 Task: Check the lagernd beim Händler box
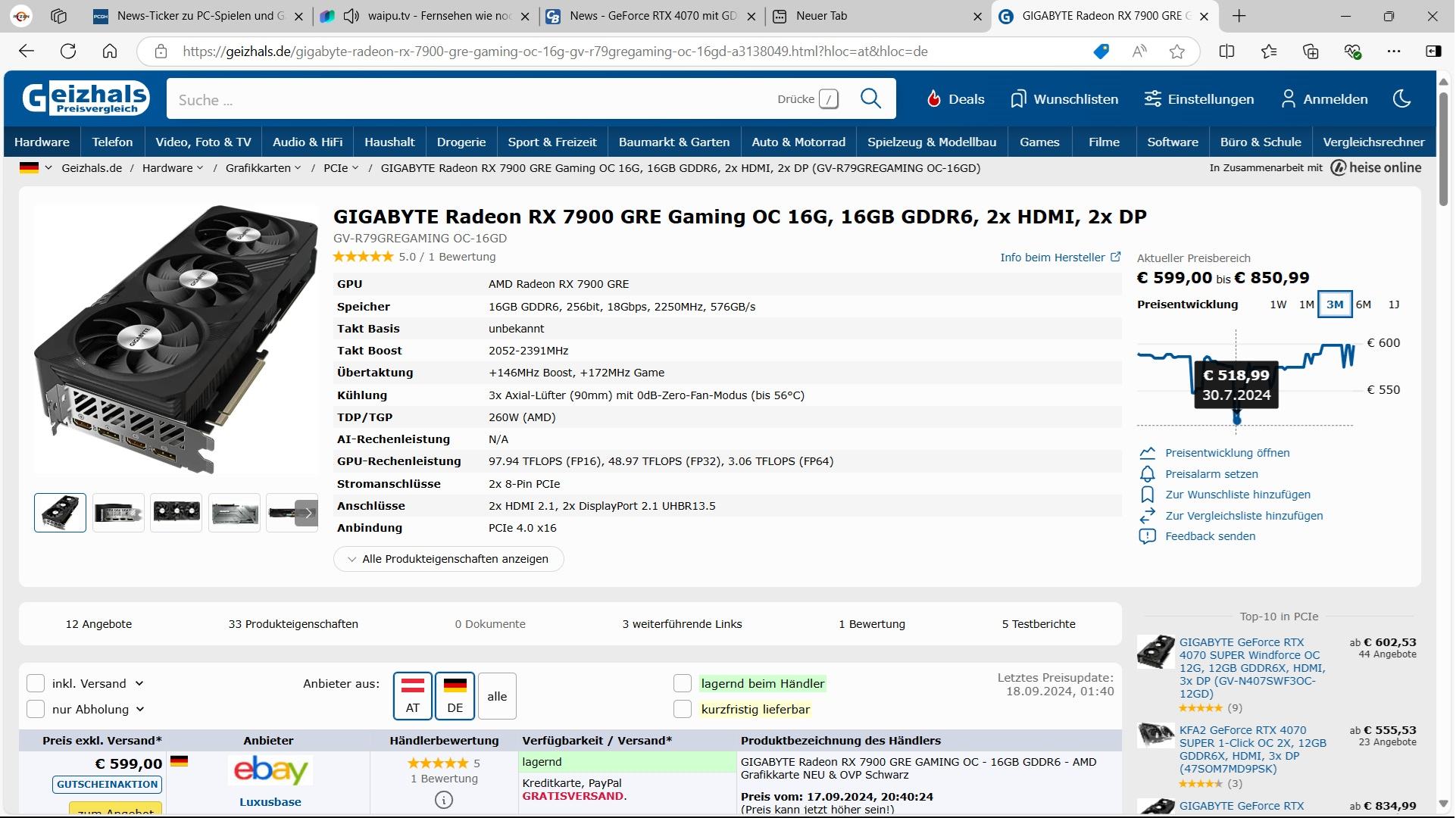click(683, 683)
